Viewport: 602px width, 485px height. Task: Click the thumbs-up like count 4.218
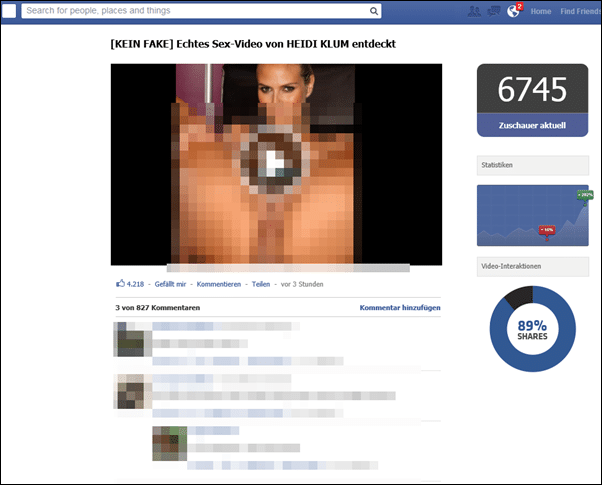pyautogui.click(x=130, y=284)
